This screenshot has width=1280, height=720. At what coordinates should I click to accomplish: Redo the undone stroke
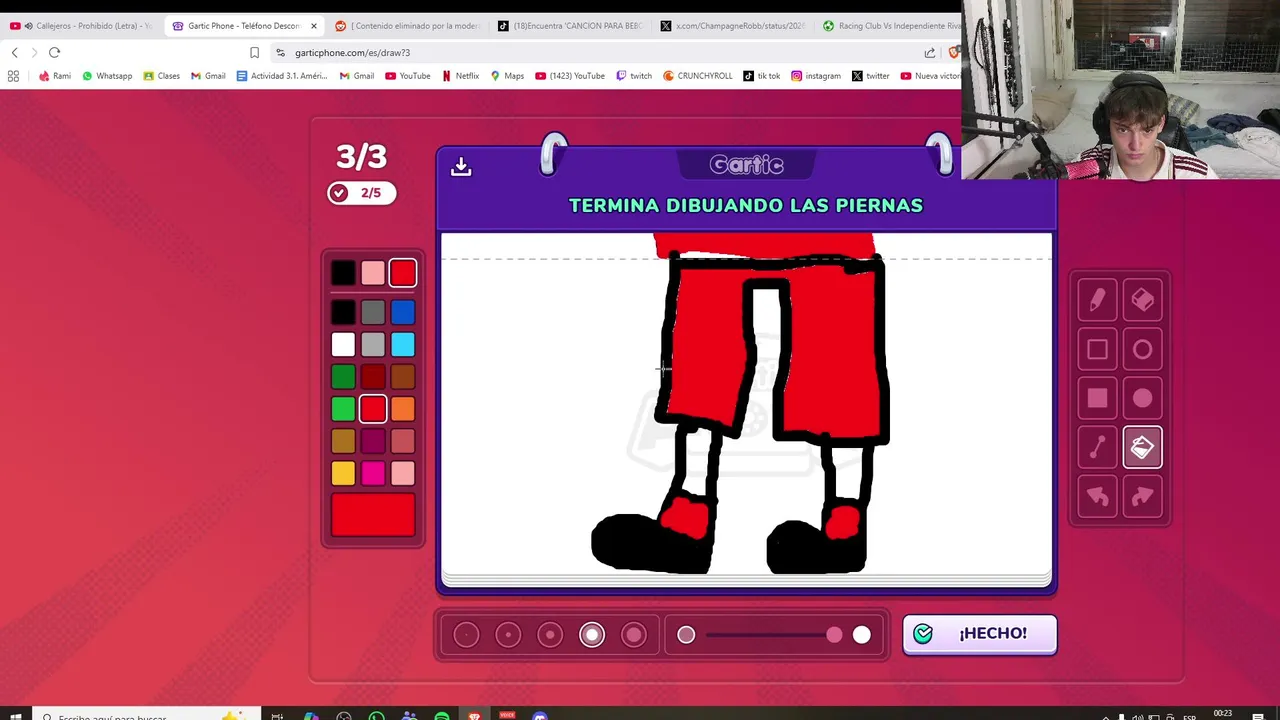(1142, 497)
